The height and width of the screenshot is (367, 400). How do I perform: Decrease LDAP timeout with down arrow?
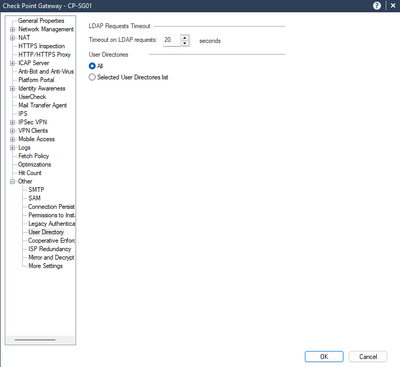185,43
